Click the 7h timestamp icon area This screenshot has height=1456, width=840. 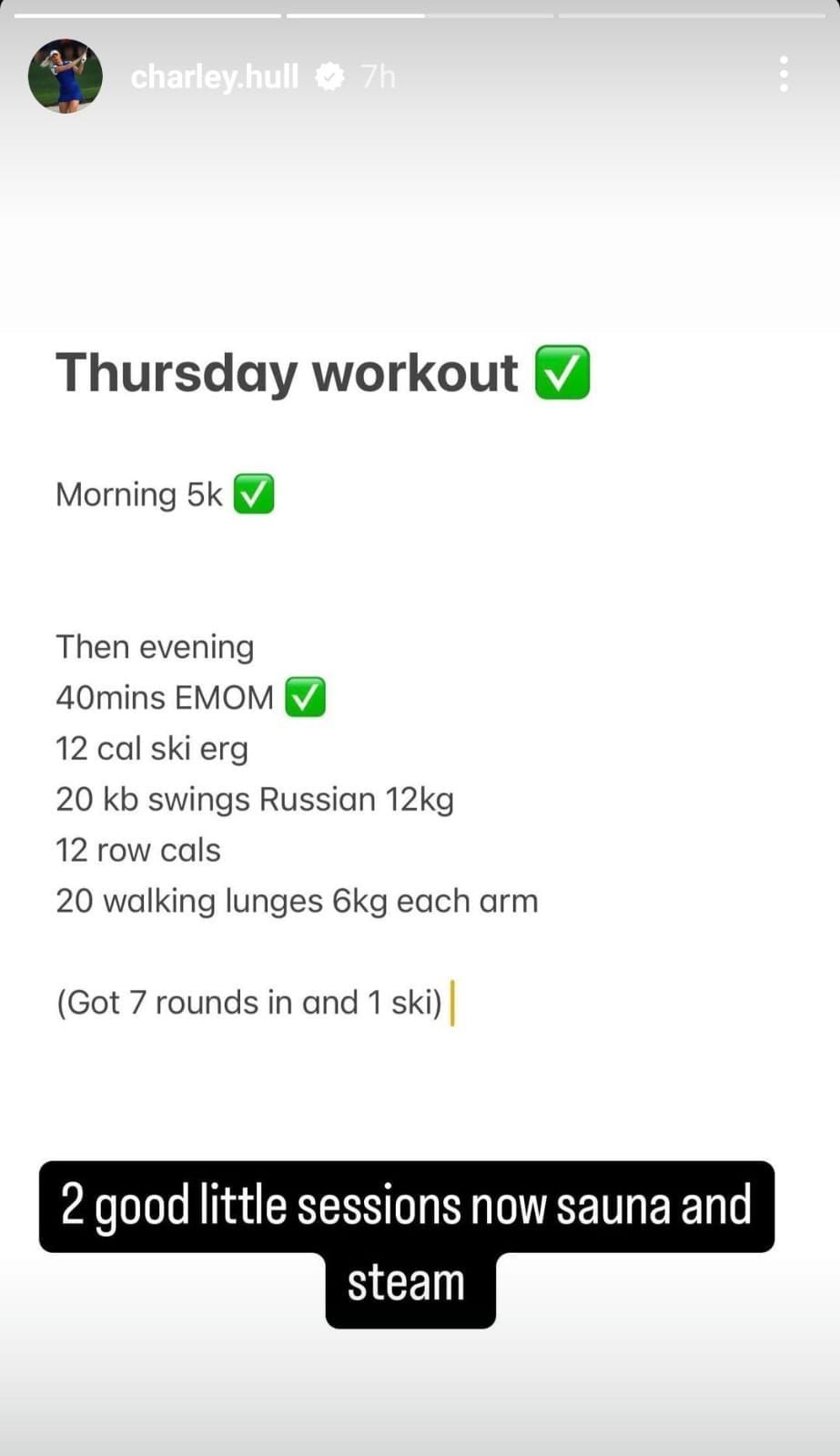(x=378, y=76)
